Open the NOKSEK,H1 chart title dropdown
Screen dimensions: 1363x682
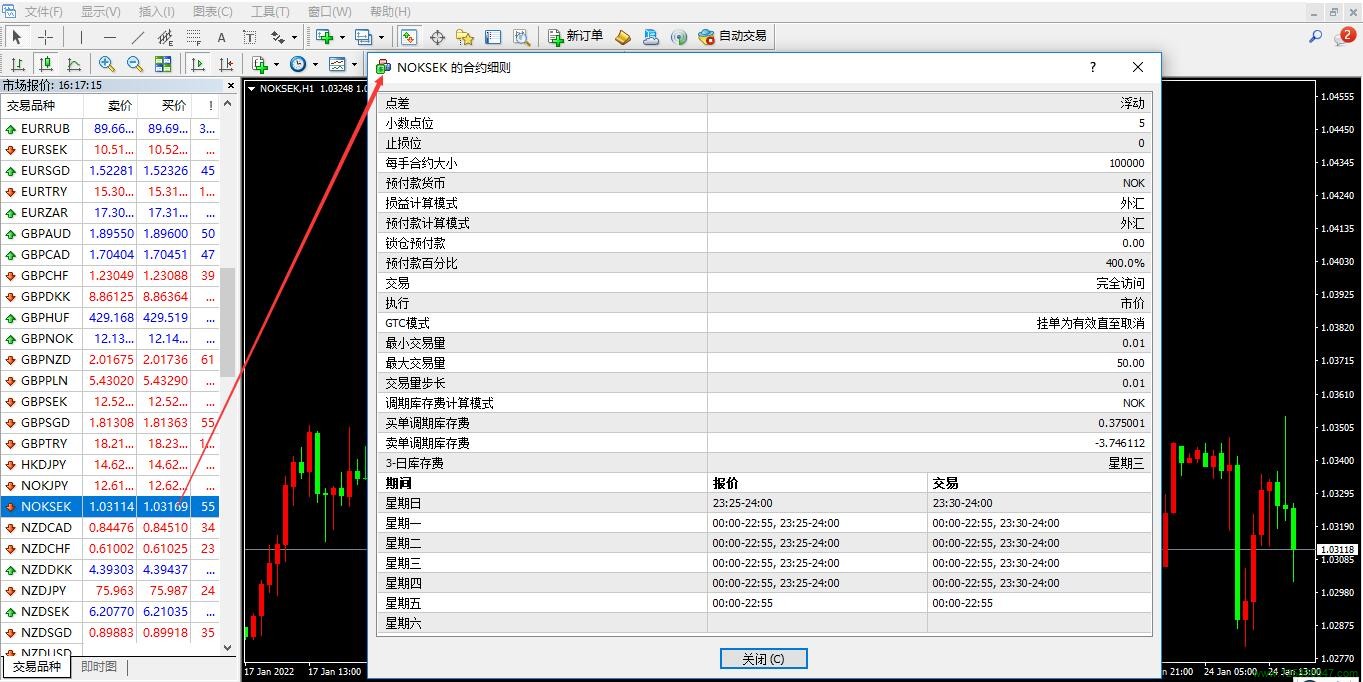[x=252, y=88]
